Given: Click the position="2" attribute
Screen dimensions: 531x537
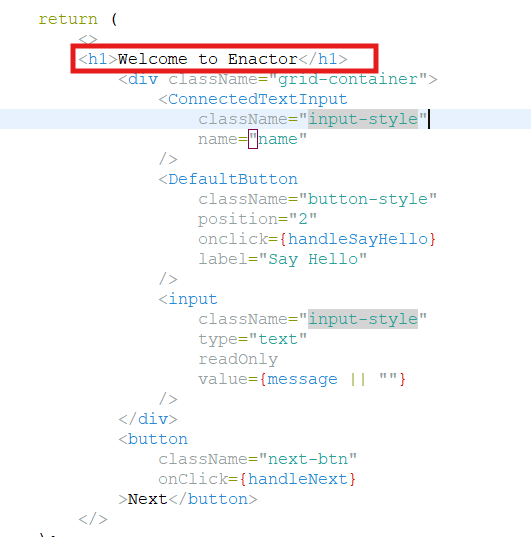Looking at the screenshot, I should tap(257, 219).
